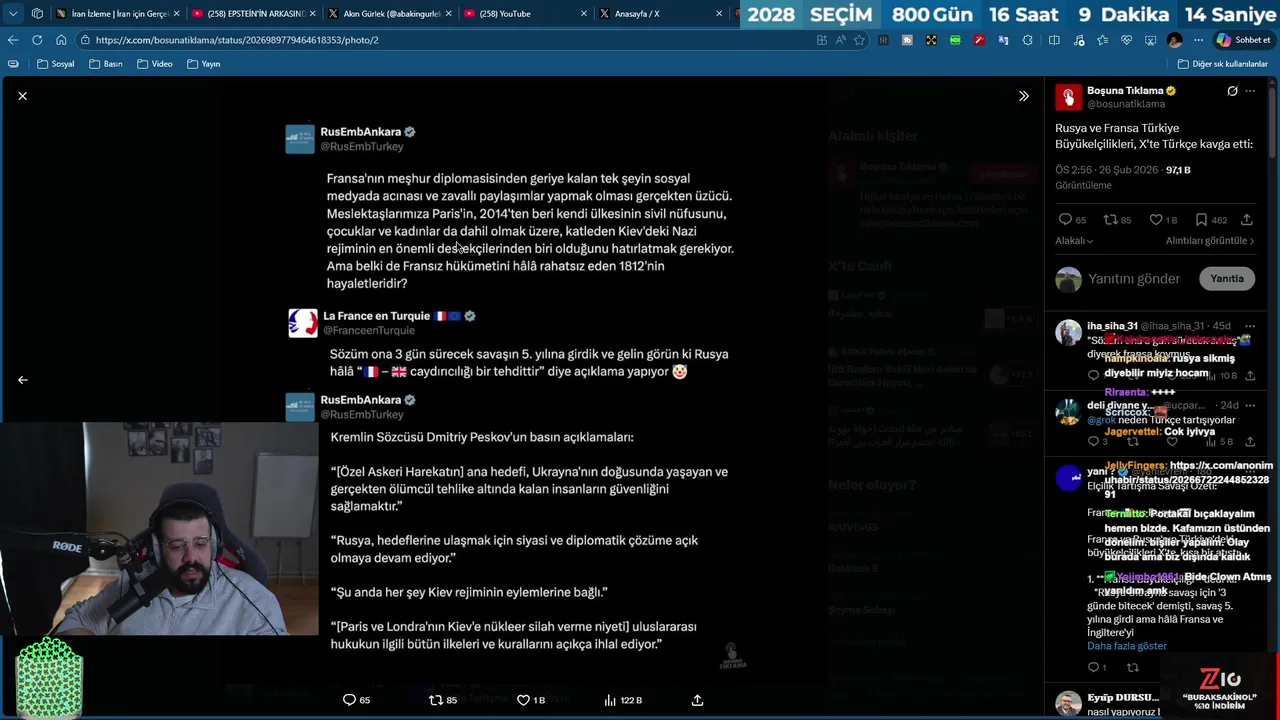Expand the Alakalı sort dropdown
1280x720 pixels.
click(x=1074, y=241)
